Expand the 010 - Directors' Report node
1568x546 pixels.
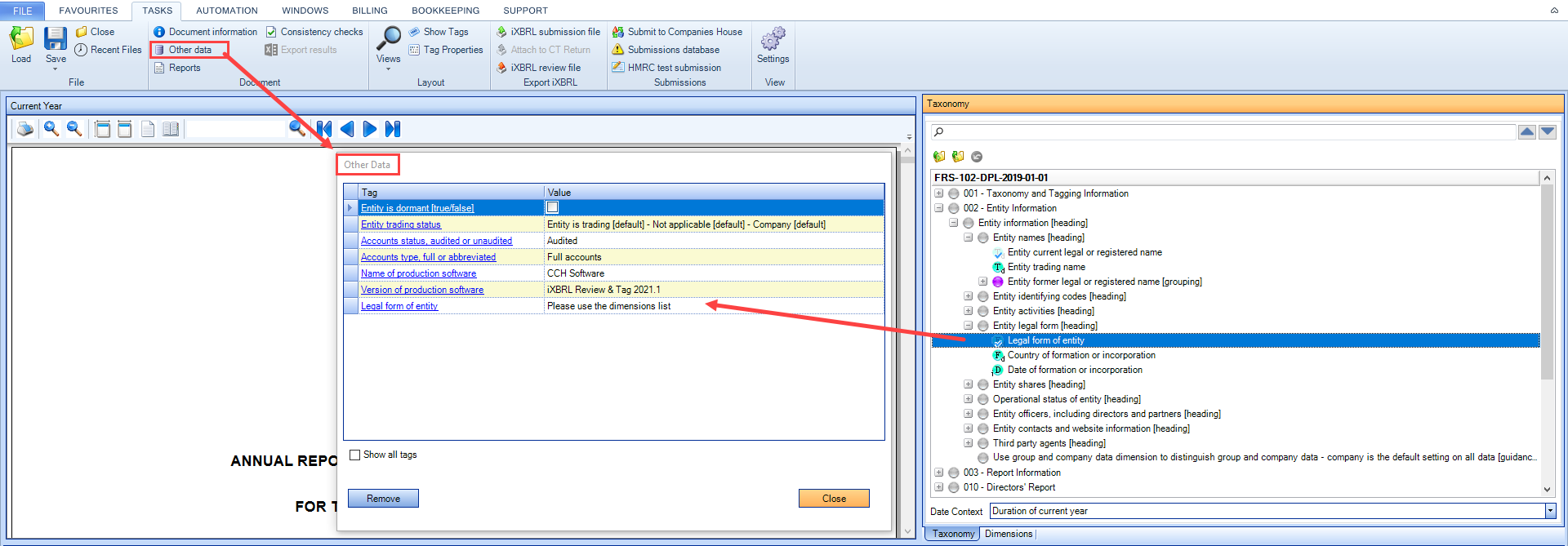point(939,487)
